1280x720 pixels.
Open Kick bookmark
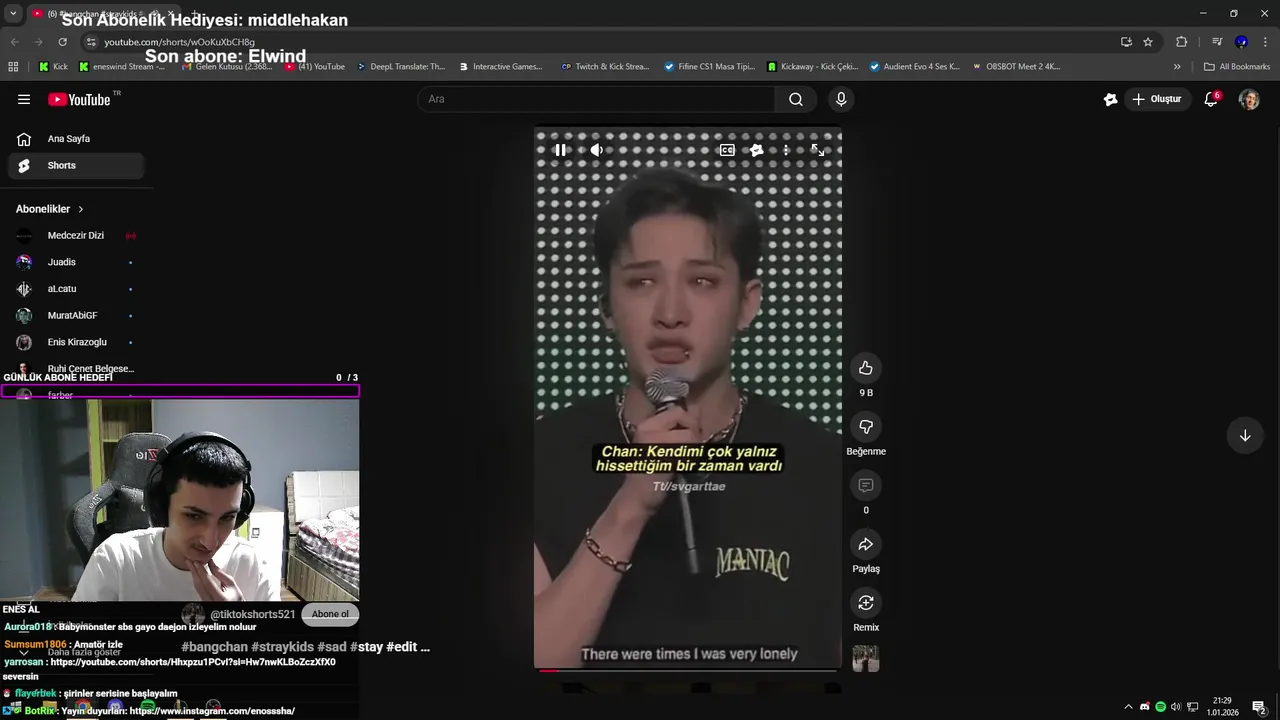point(54,67)
